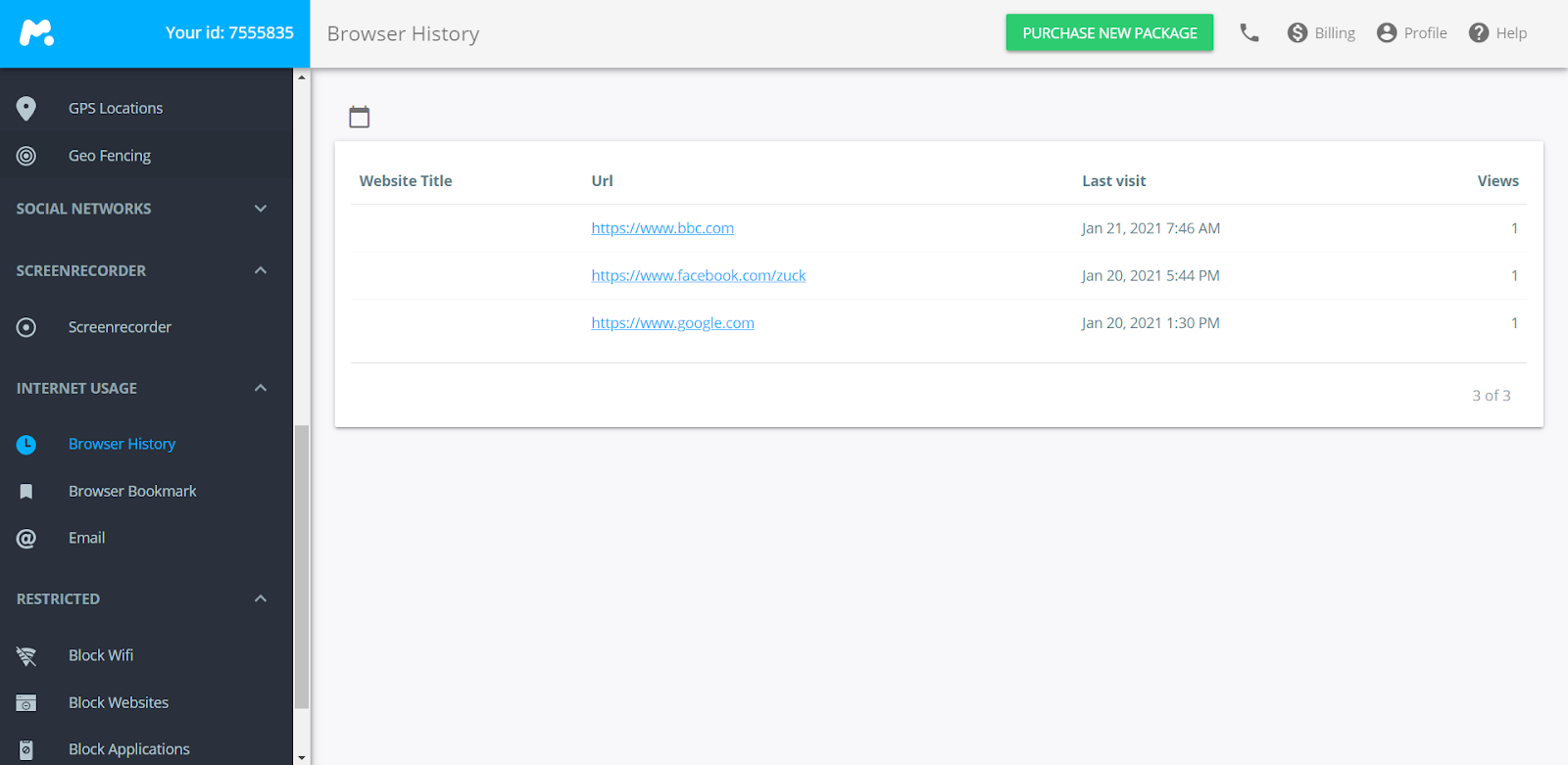
Task: Open the Billing link
Action: point(1335,33)
